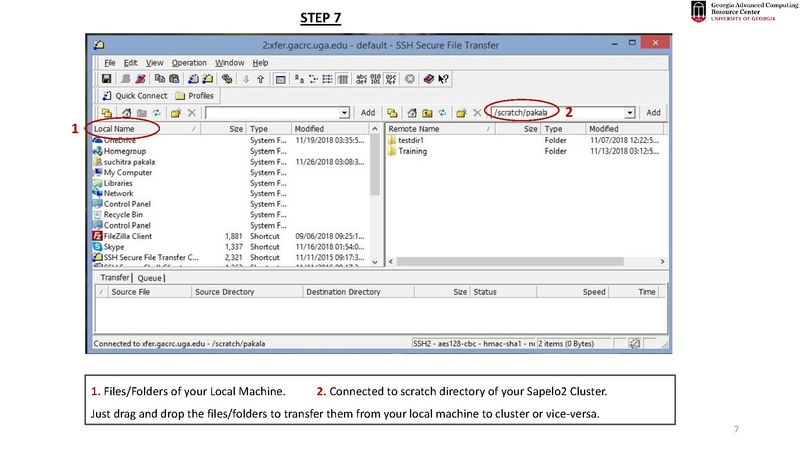Click the Source Directory column header
Screen dimensions: 800x450
pyautogui.click(x=247, y=292)
